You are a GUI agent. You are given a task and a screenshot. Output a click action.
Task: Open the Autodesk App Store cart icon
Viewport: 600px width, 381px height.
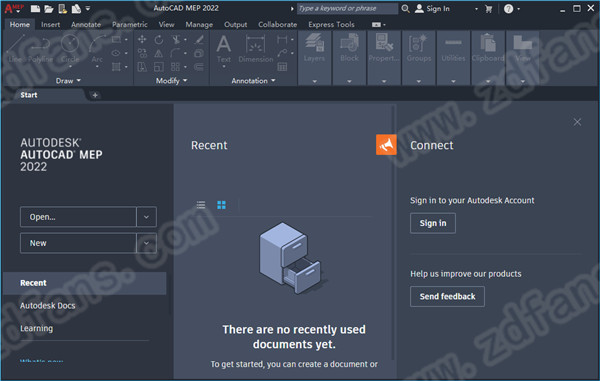(x=489, y=9)
